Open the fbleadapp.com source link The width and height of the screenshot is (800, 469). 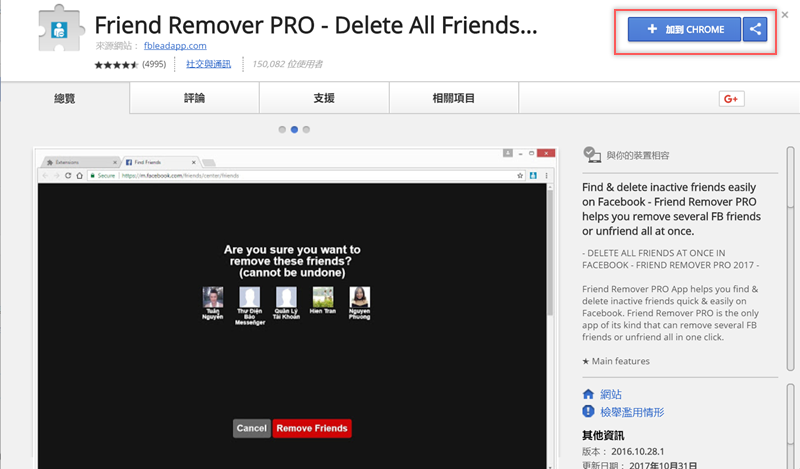click(175, 45)
